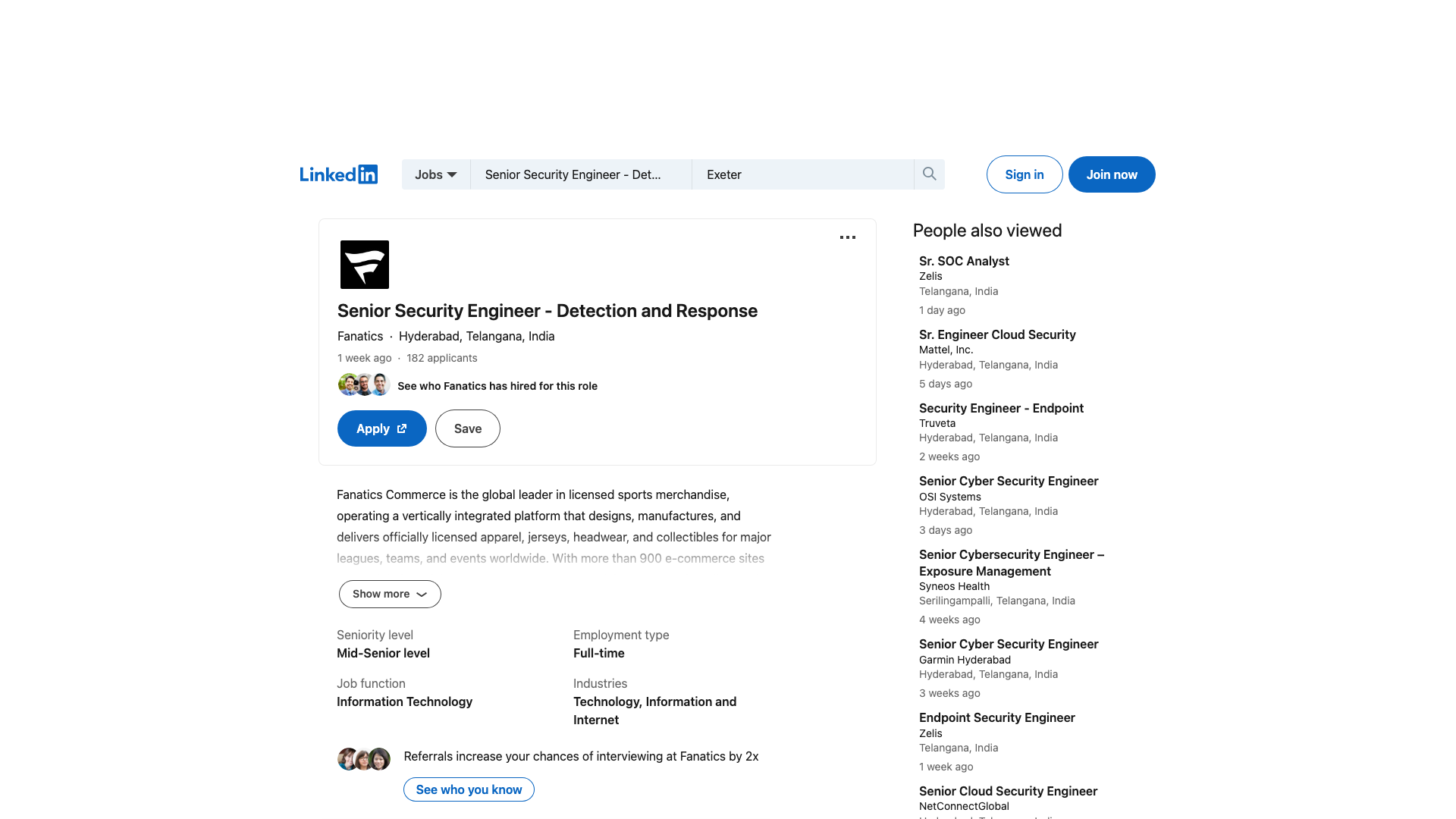
Task: Open Senior Cybersecurity Engineer Exposure Management job
Action: coord(1012,563)
